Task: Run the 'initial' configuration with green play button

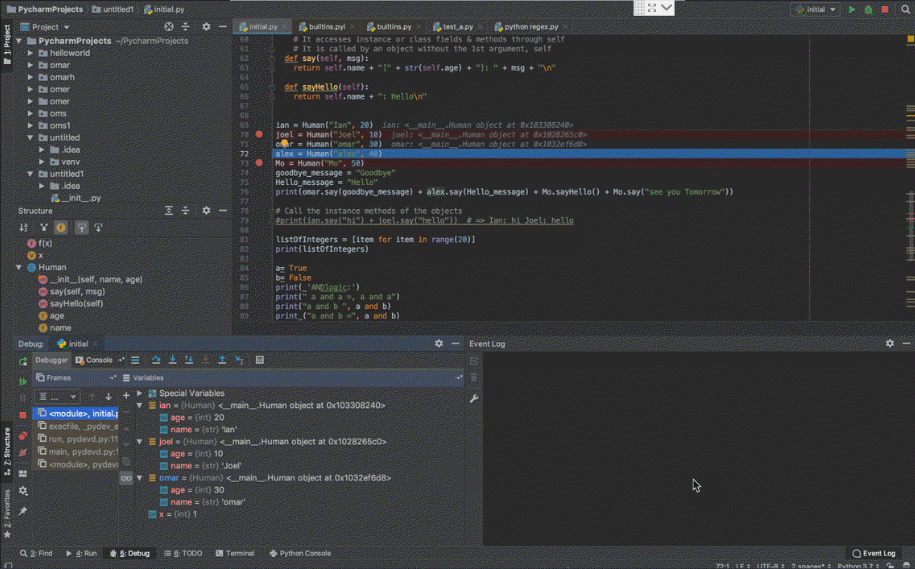Action: coord(851,9)
